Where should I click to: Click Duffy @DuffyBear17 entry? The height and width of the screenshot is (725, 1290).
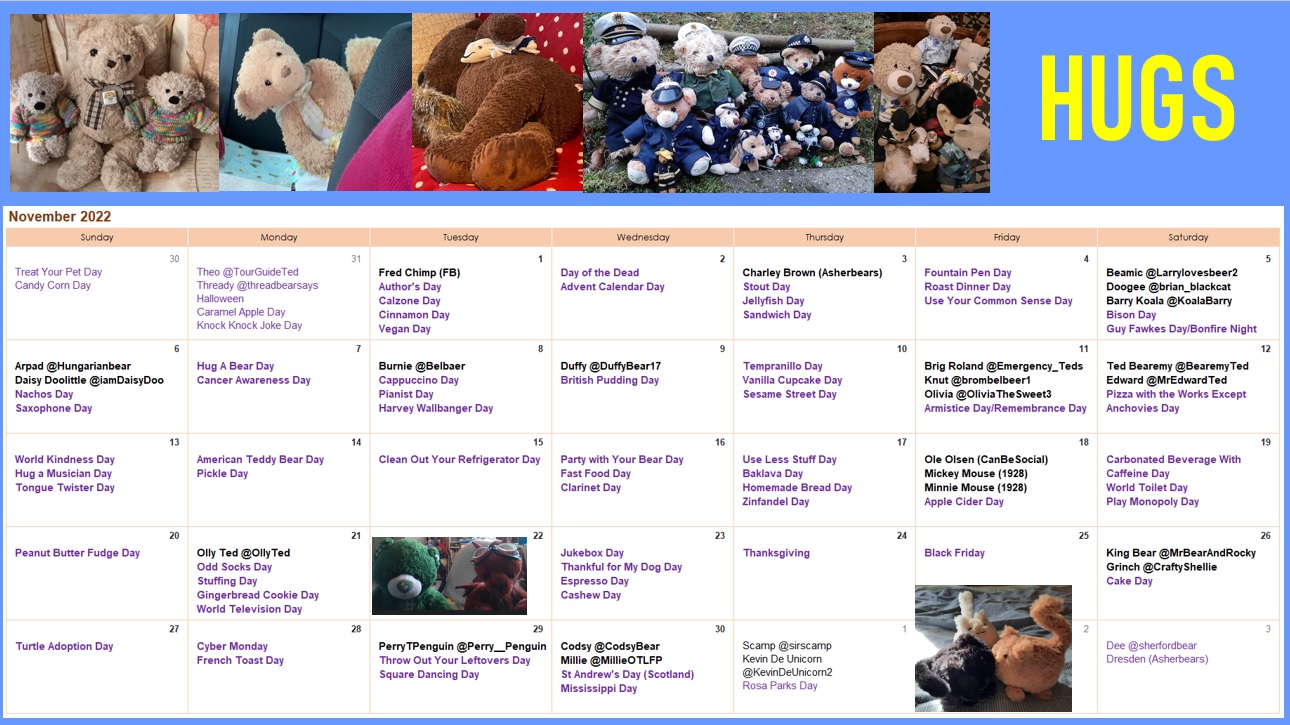point(610,366)
